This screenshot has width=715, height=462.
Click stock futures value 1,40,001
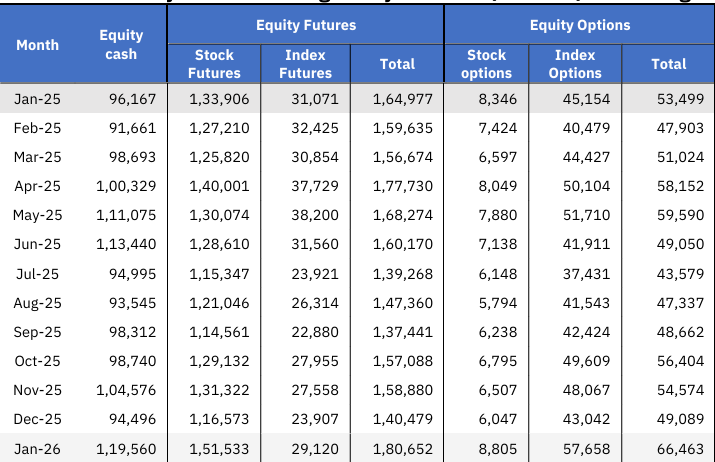pyautogui.click(x=219, y=187)
